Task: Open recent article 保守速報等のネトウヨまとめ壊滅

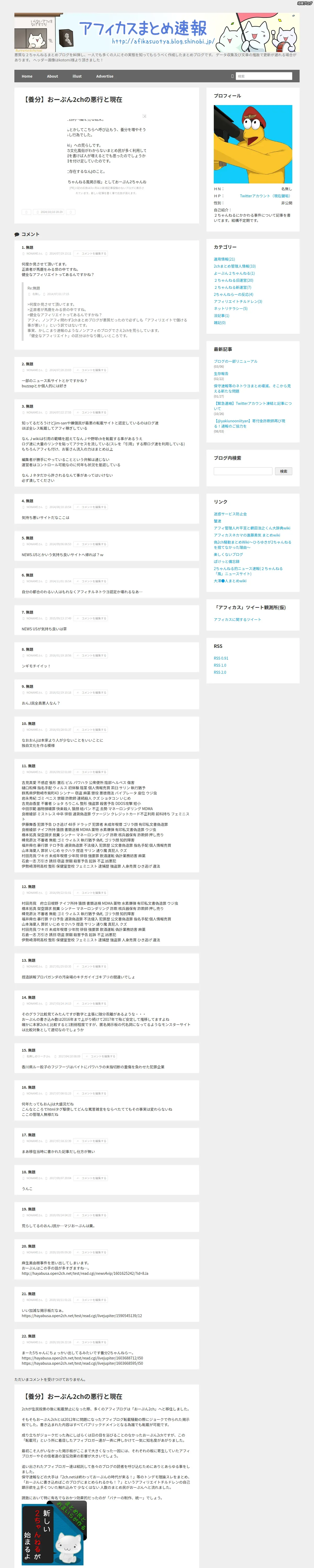Action: pos(253,388)
